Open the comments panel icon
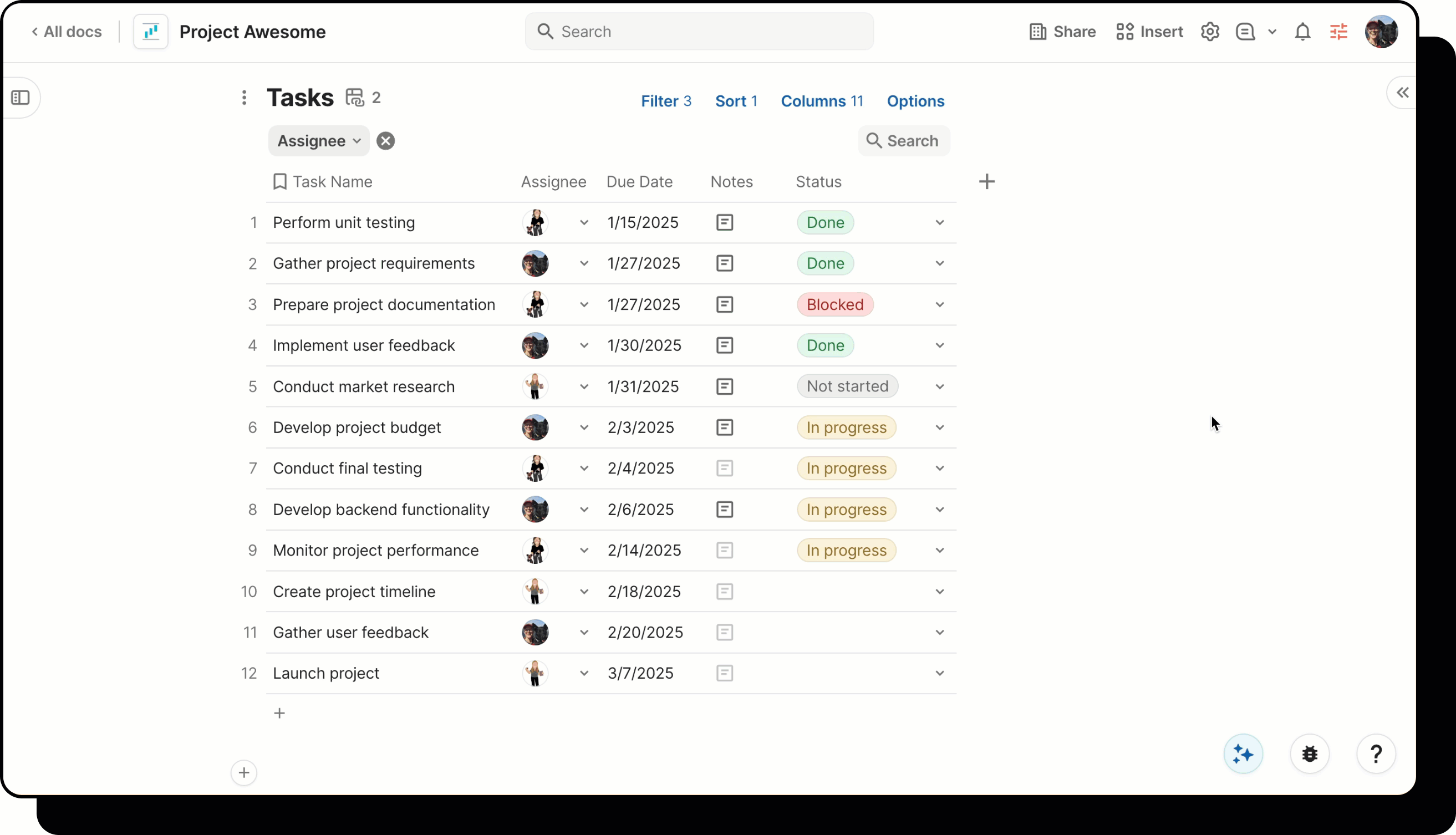This screenshot has height=835, width=1456. click(x=1244, y=32)
